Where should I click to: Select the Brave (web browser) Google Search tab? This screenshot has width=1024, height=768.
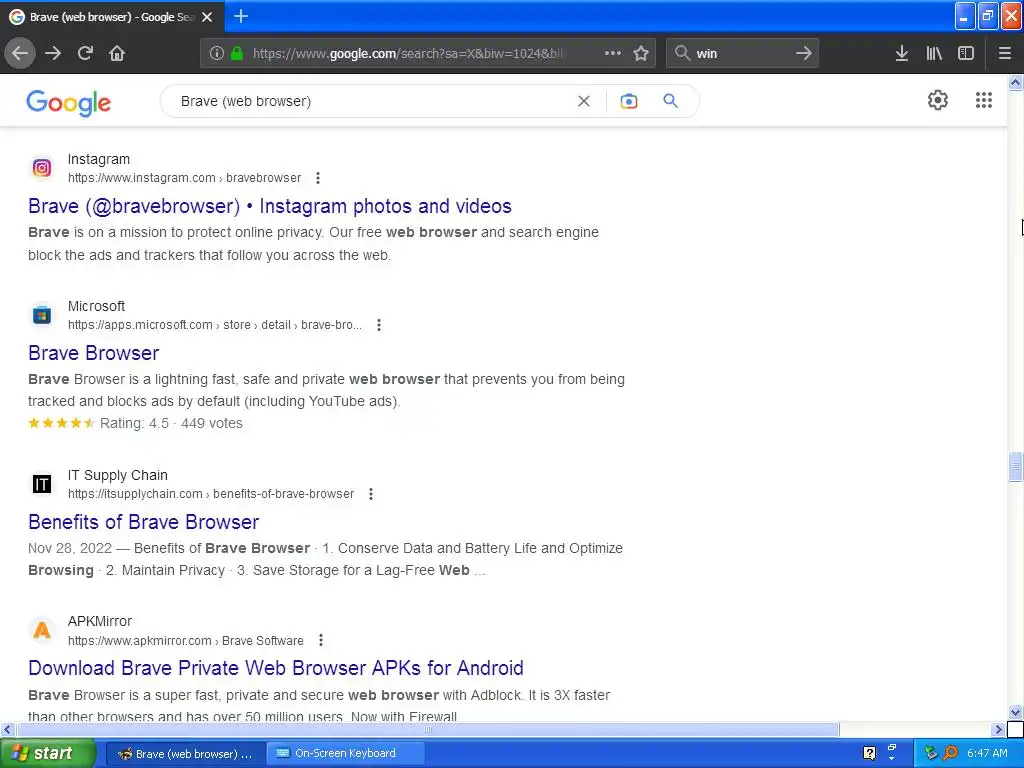(x=112, y=17)
